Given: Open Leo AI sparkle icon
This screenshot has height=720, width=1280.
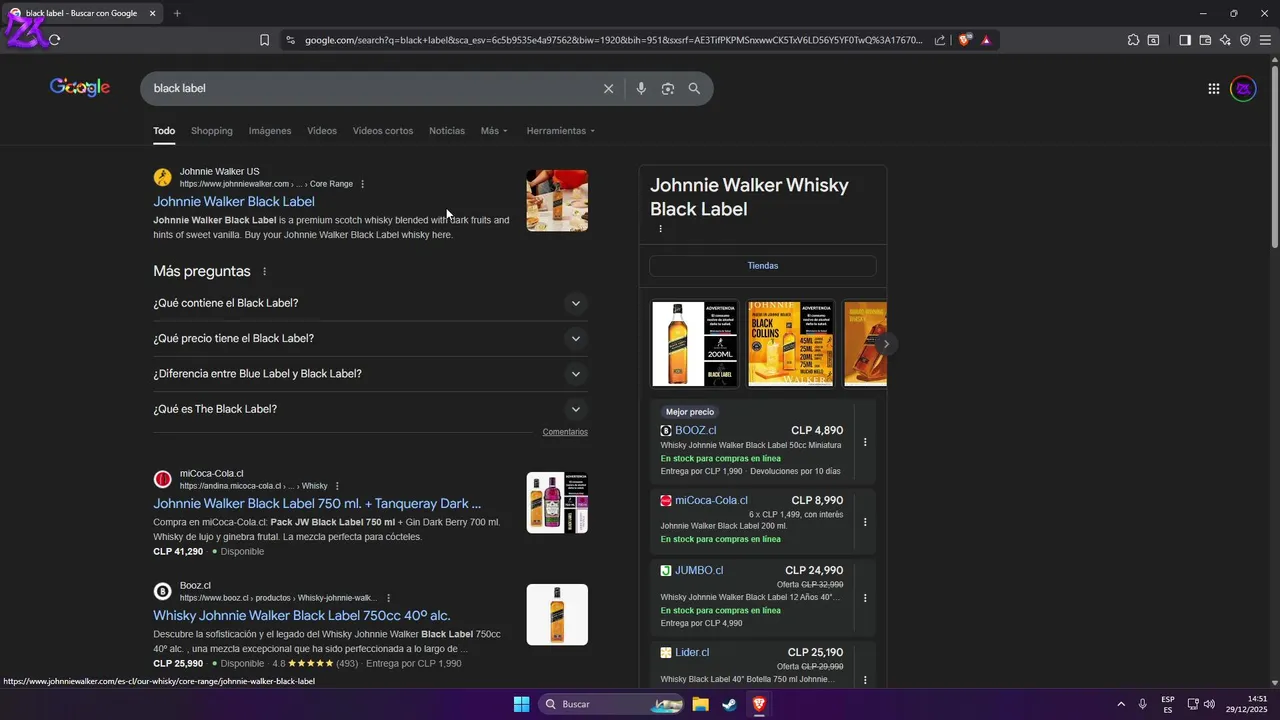Looking at the screenshot, I should [x=1225, y=40].
